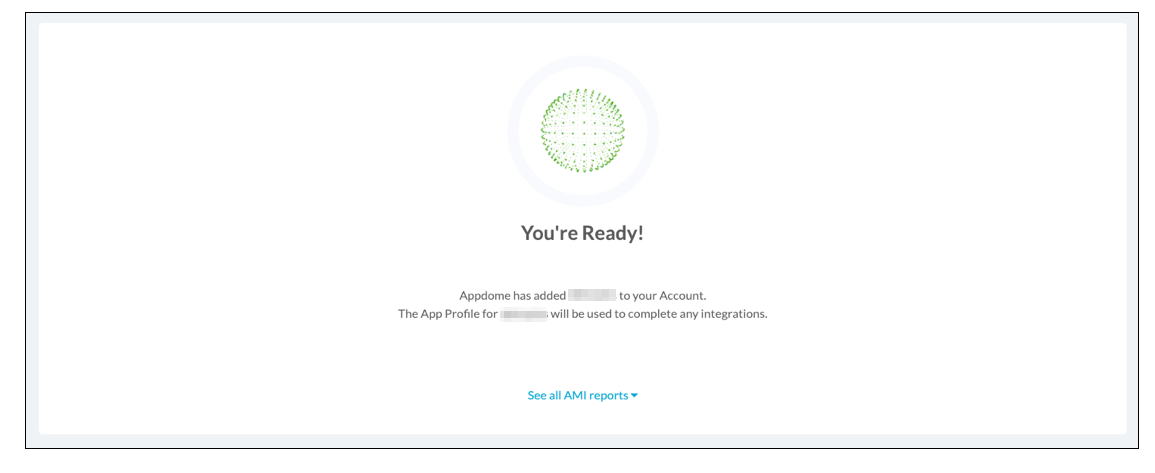Select the word 'integrations' in the message
This screenshot has width=1155, height=473.
click(x=736, y=314)
